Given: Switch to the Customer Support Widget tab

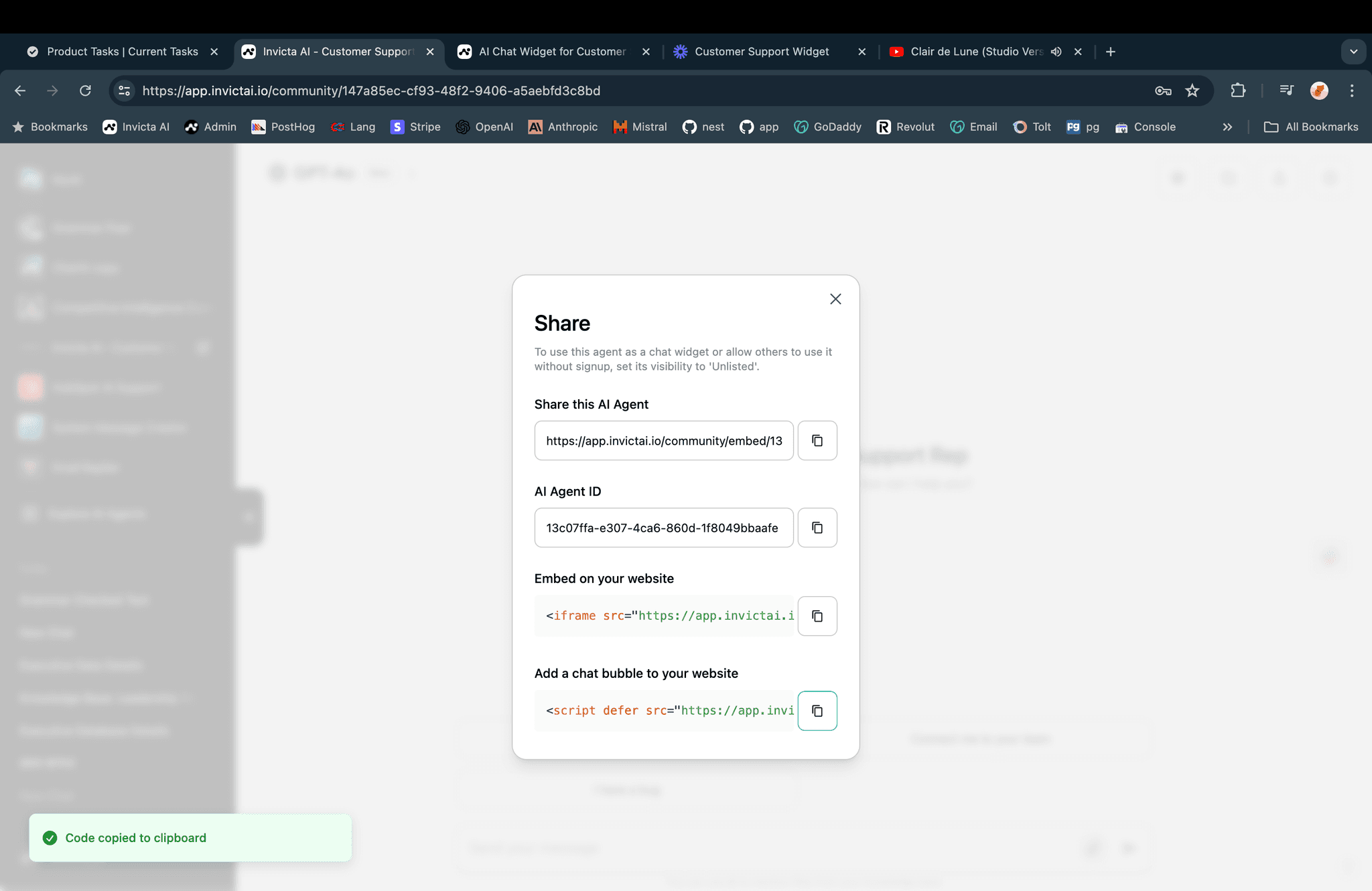Looking at the screenshot, I should click(x=761, y=52).
